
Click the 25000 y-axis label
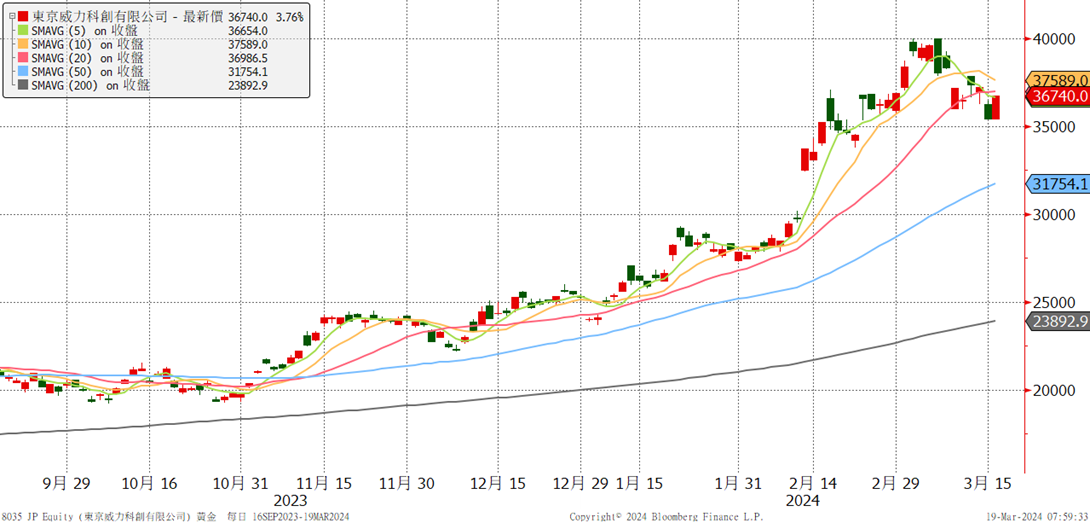1056,303
